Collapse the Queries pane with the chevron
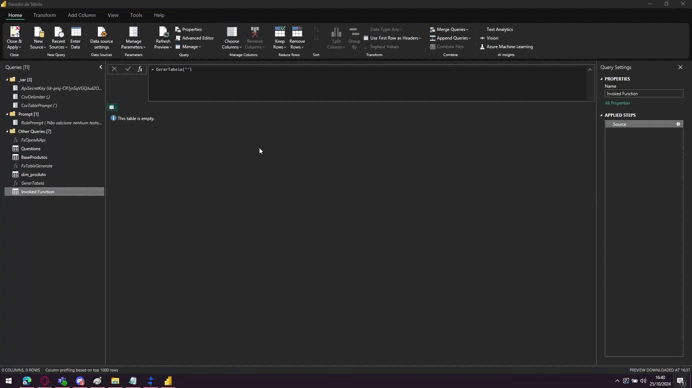 click(x=101, y=67)
